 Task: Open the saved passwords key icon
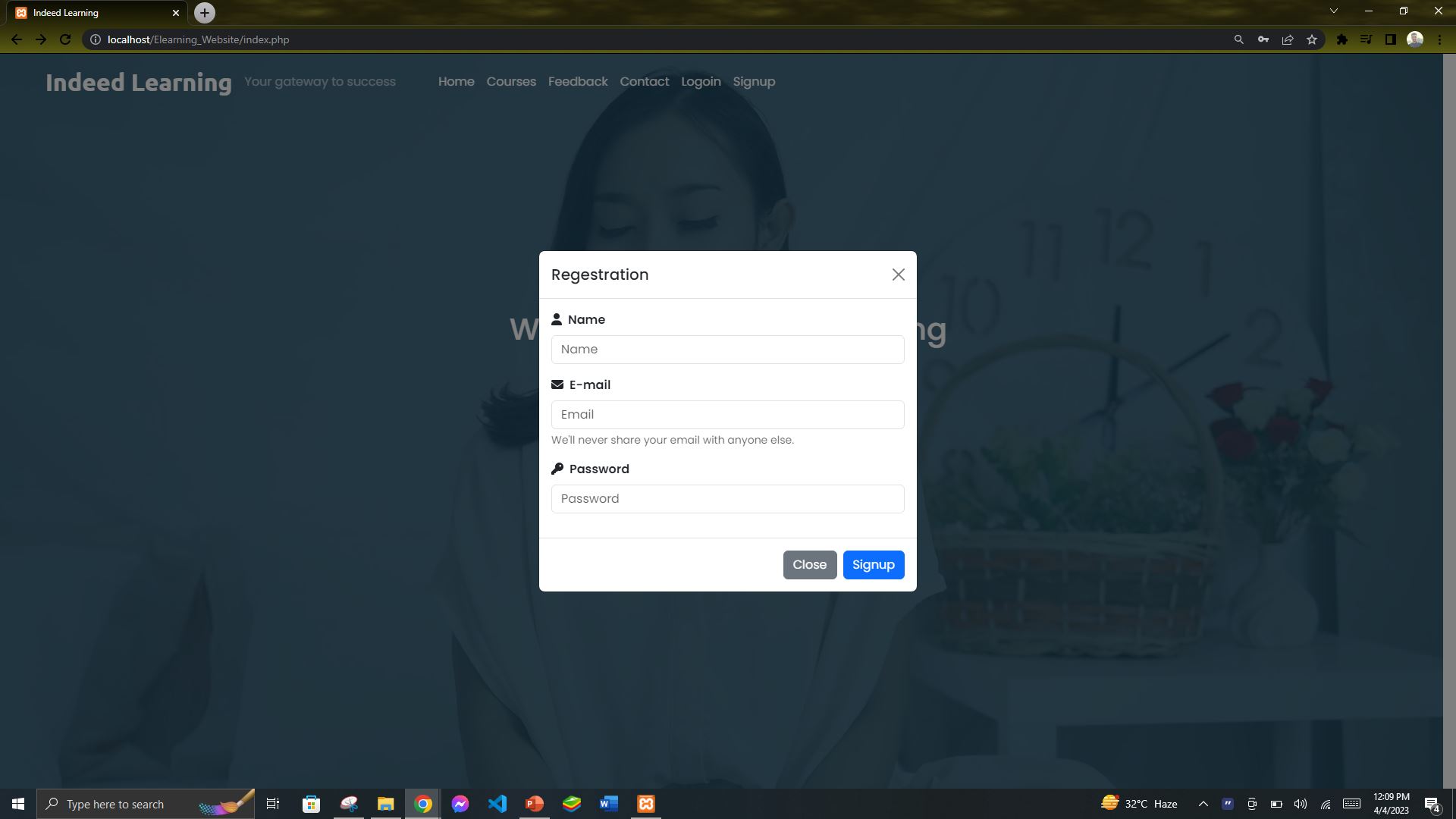click(x=1263, y=39)
